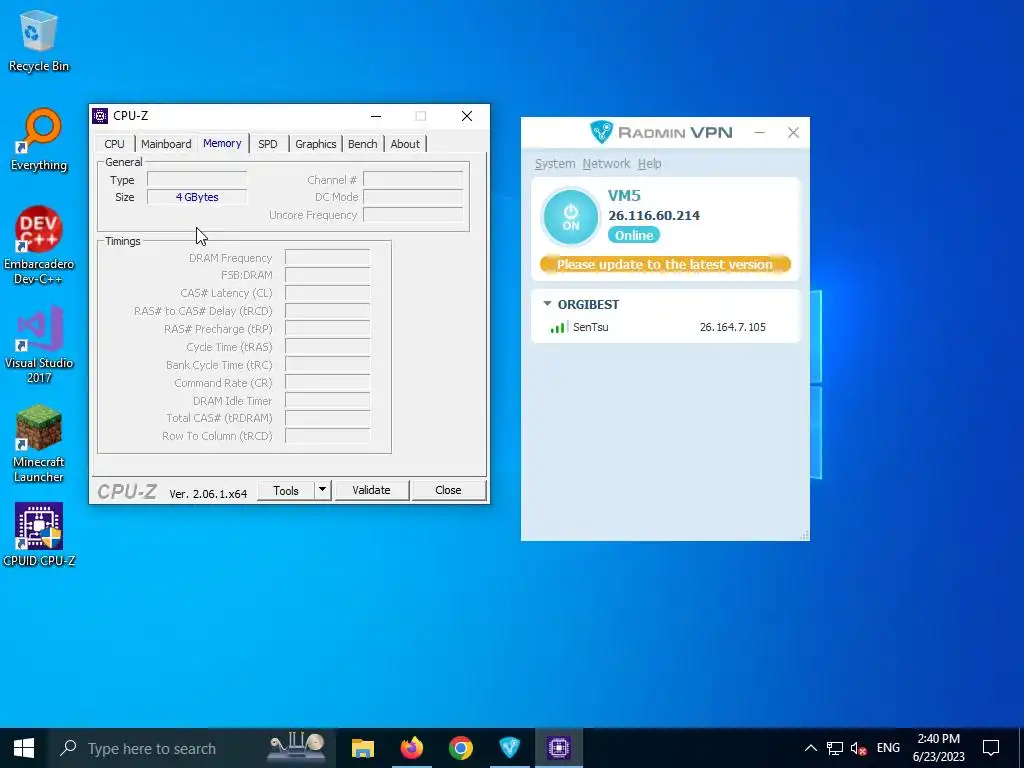Screen dimensions: 1024x768
Task: Click the CAS# Latency (CL) value field
Action: click(x=327, y=293)
